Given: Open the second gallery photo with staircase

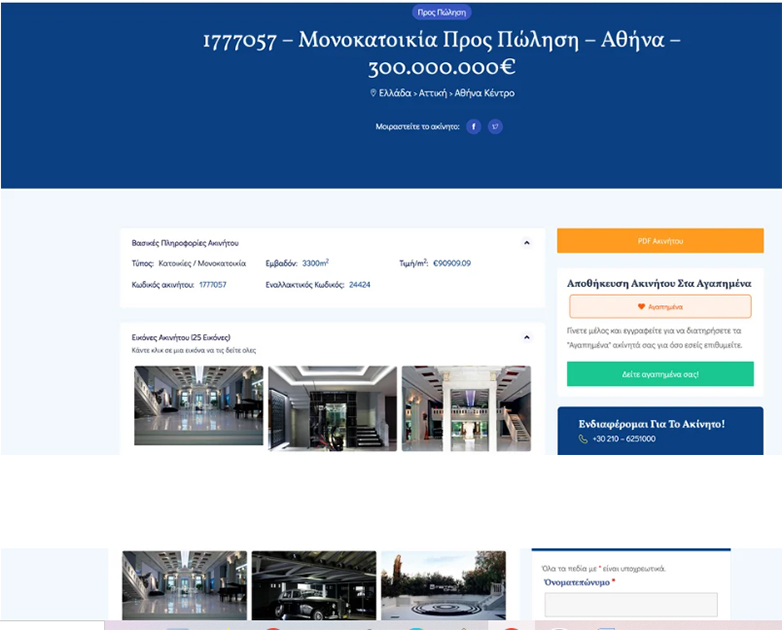Looking at the screenshot, I should [x=332, y=407].
